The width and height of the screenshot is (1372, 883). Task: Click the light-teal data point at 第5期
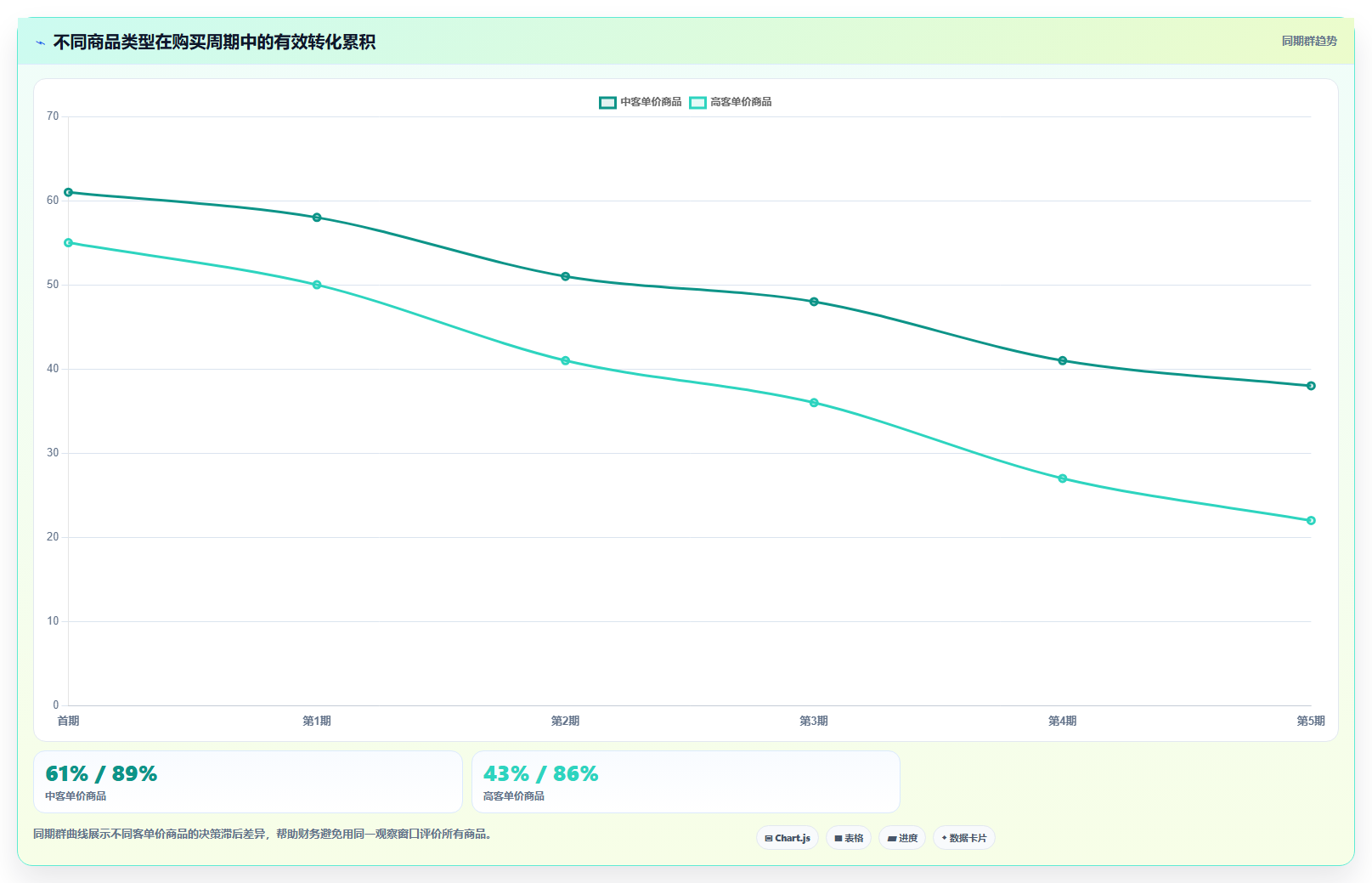1311,520
